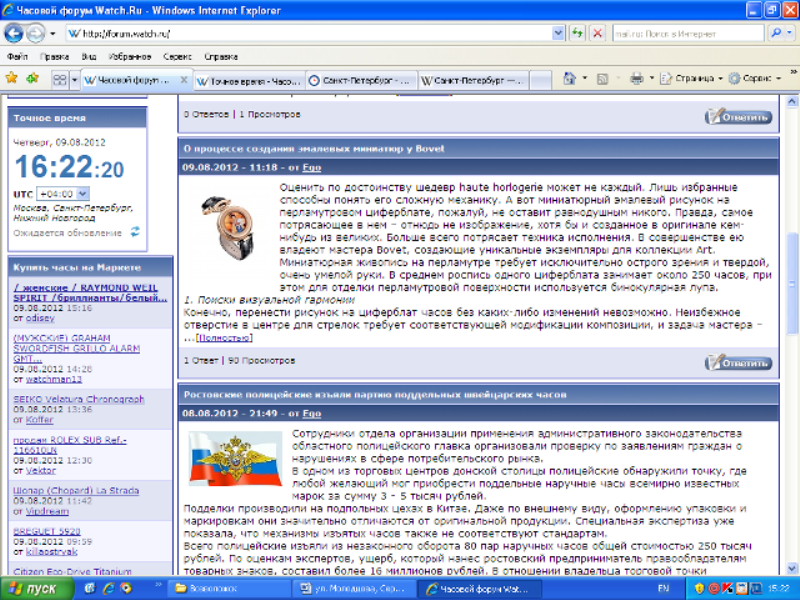The image size is (800, 600).
Task: Open the Правка menu
Action: click(54, 56)
